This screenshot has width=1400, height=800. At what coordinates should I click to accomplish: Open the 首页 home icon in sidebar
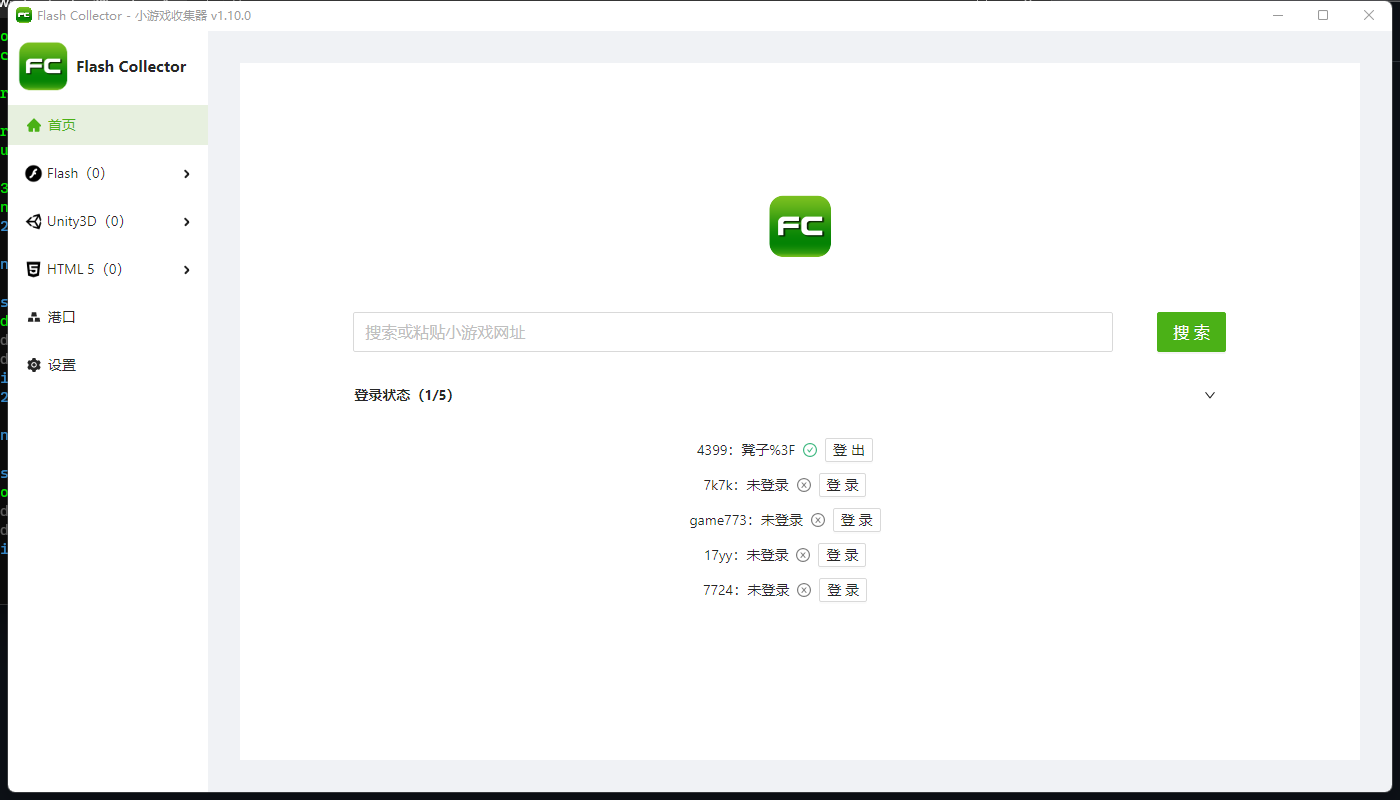coord(35,124)
